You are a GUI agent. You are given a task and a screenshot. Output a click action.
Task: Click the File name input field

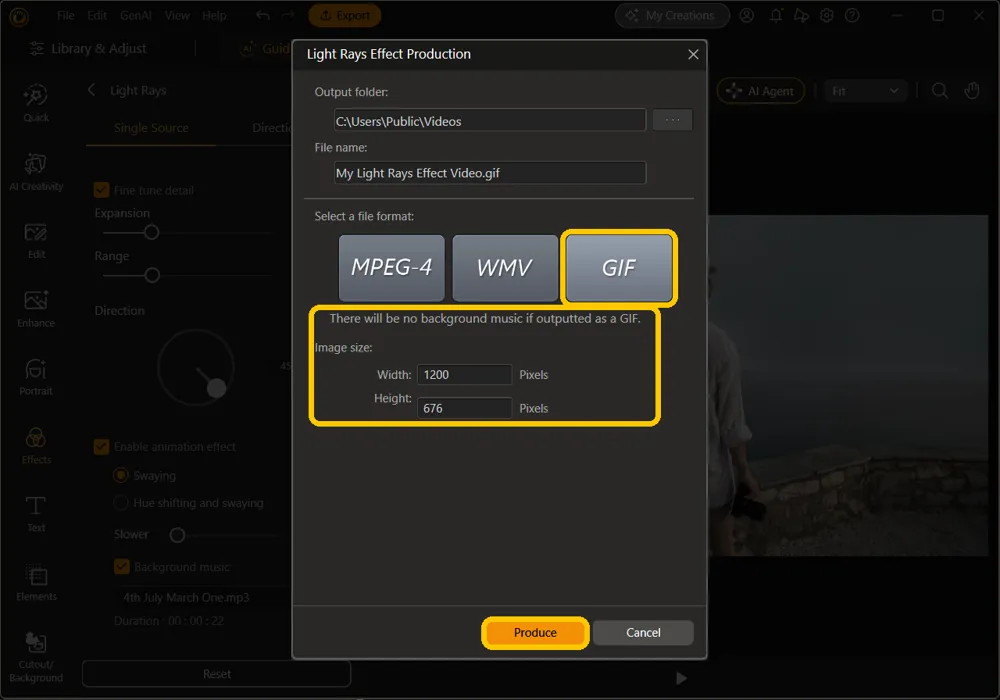pos(490,173)
